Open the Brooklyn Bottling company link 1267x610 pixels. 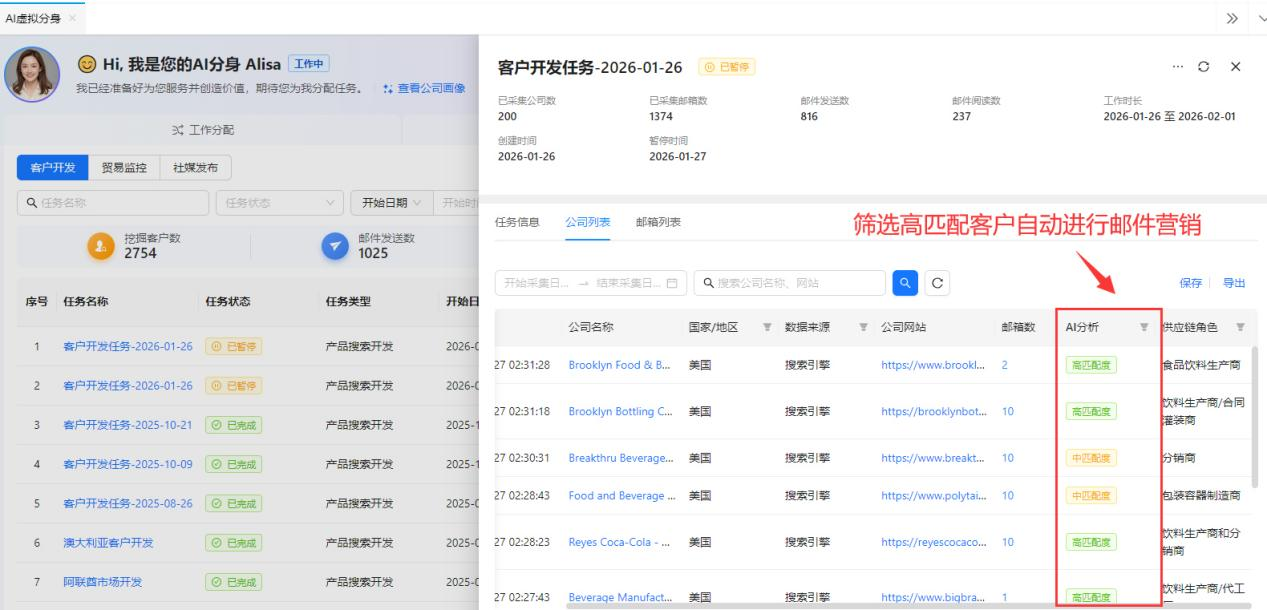coord(619,412)
